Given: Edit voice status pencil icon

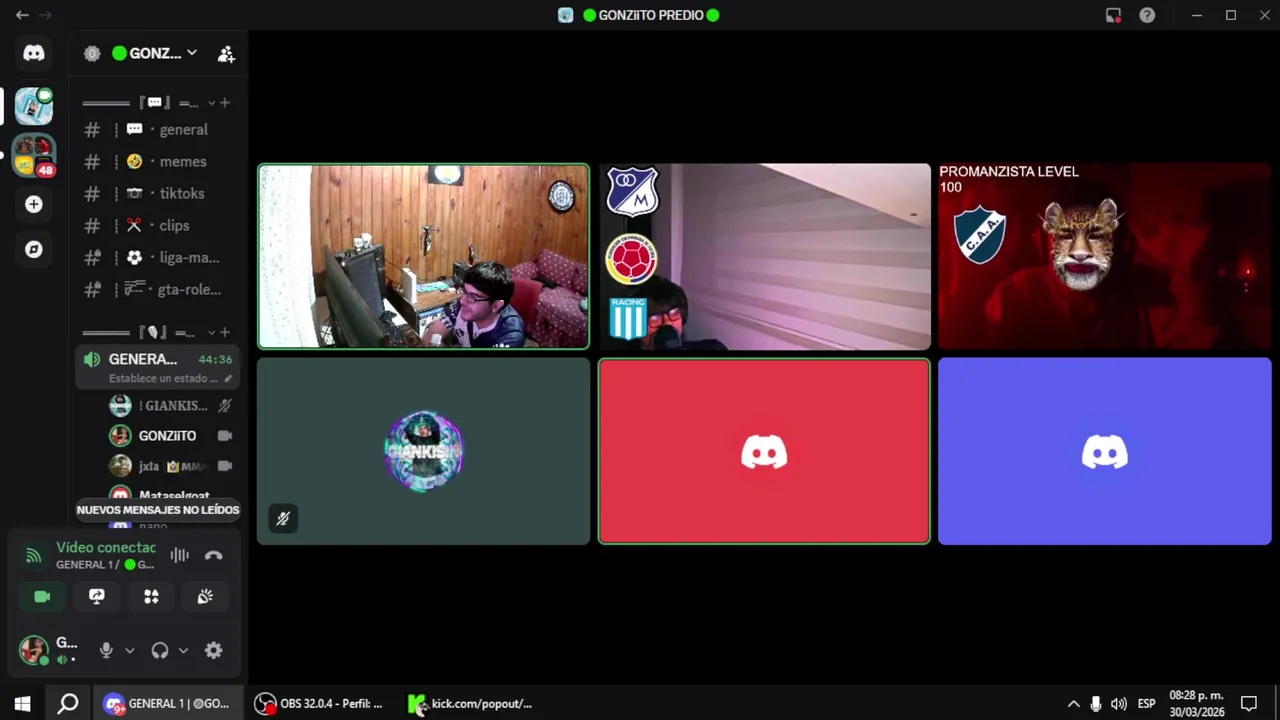Looking at the screenshot, I should click(x=228, y=379).
